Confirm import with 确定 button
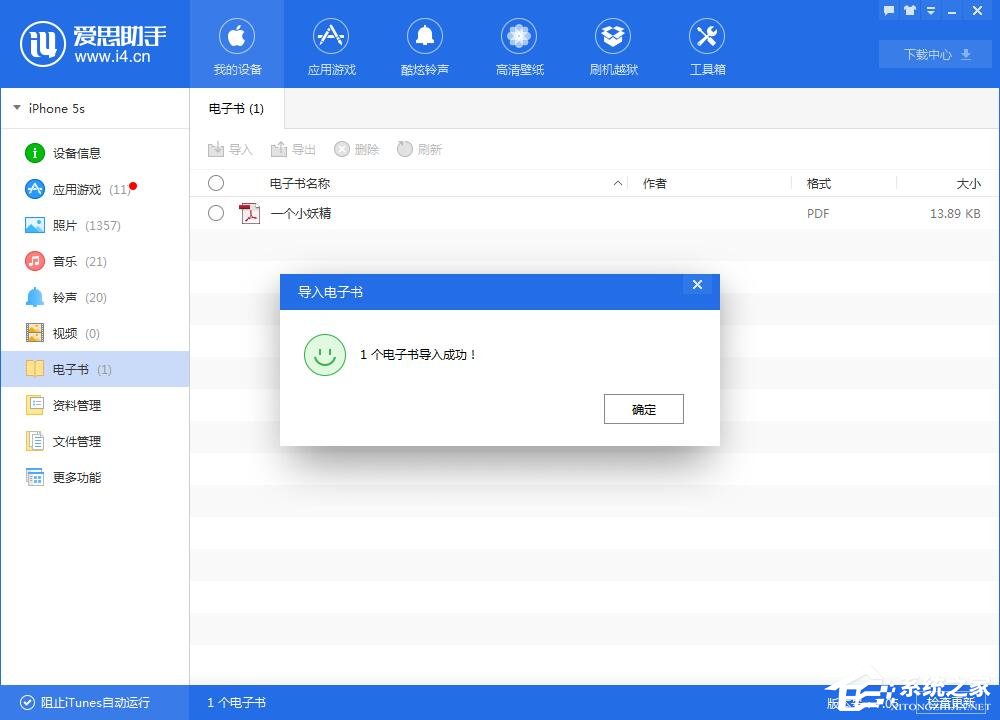Viewport: 1000px width, 720px height. tap(643, 409)
